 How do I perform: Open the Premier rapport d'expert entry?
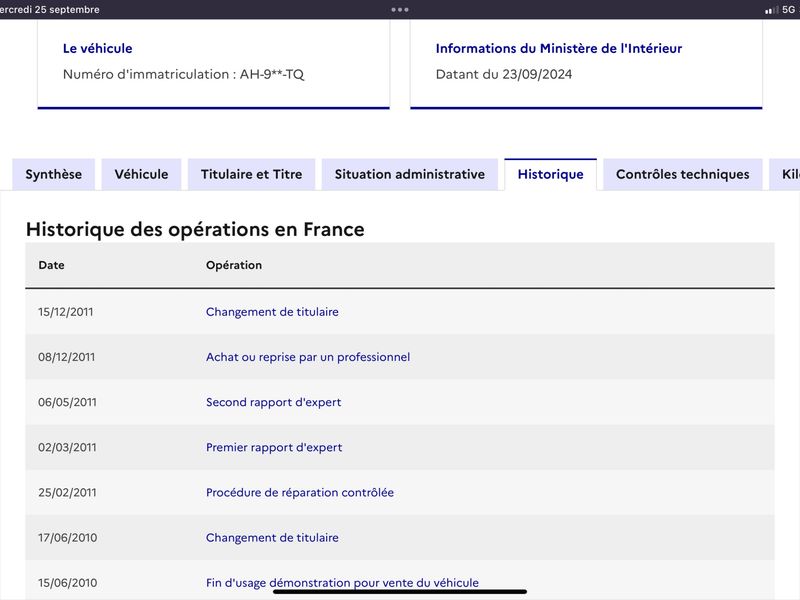pyautogui.click(x=274, y=447)
